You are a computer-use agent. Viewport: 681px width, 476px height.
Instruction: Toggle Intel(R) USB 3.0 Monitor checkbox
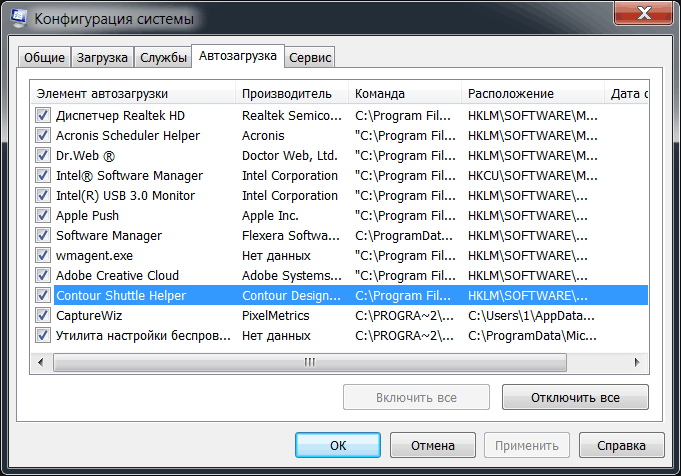pyautogui.click(x=43, y=195)
